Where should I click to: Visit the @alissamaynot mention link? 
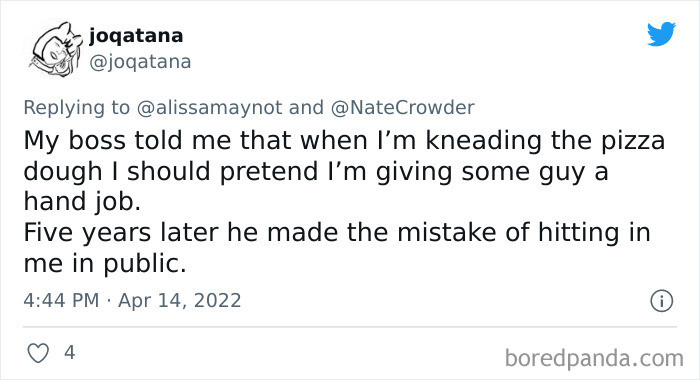(x=209, y=108)
